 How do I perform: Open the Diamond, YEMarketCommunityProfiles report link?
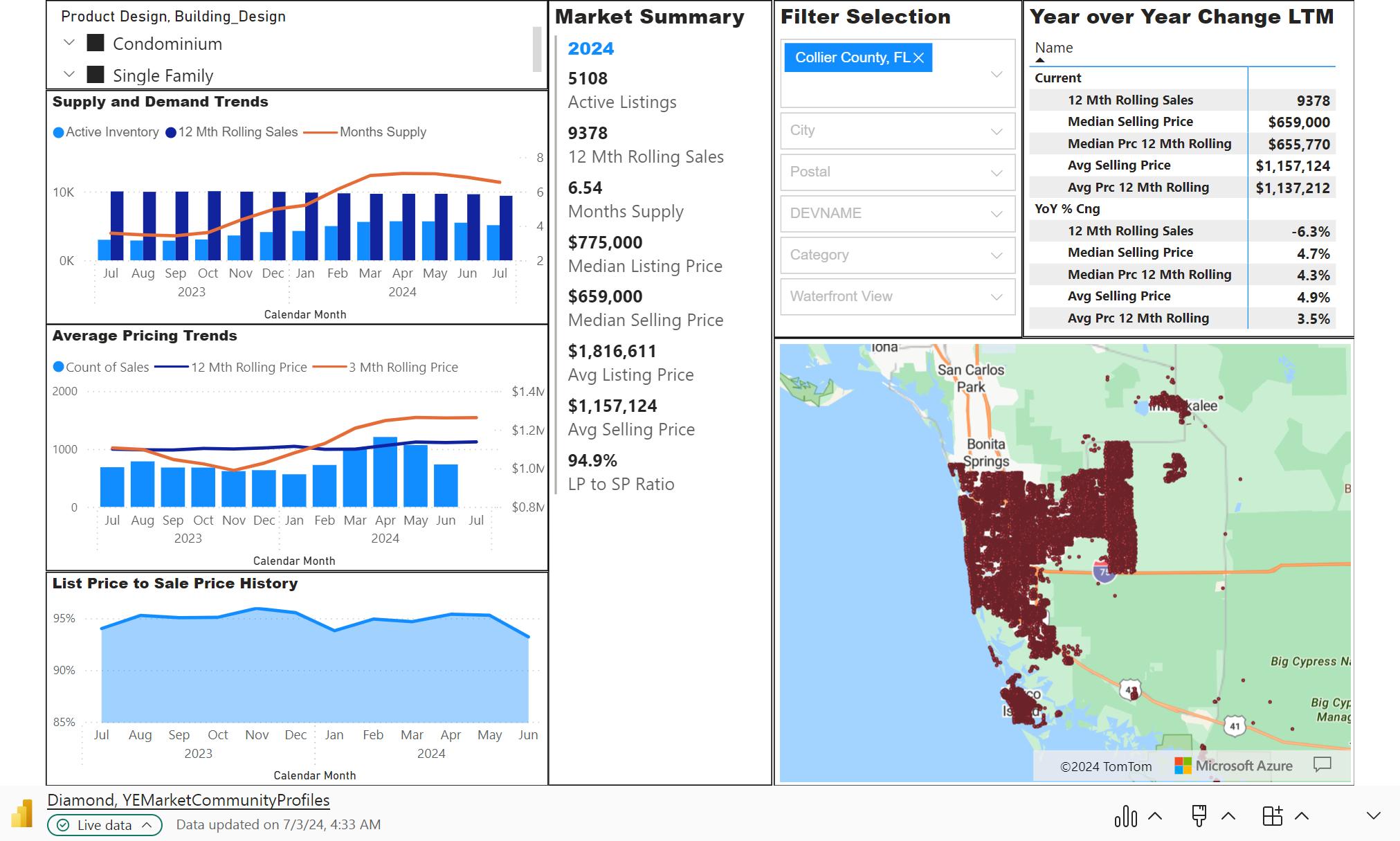point(188,800)
